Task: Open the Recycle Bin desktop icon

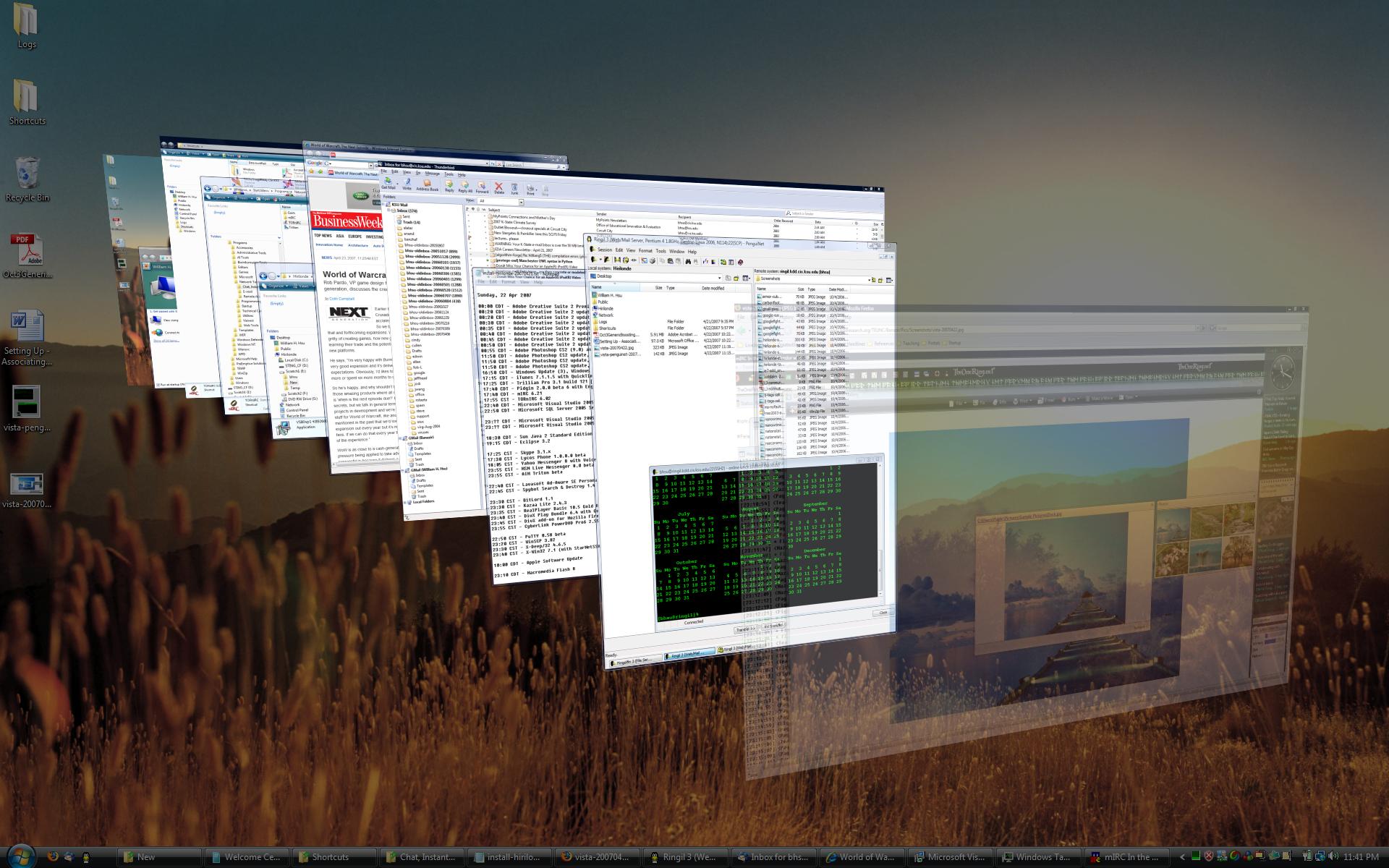Action: pos(27,174)
